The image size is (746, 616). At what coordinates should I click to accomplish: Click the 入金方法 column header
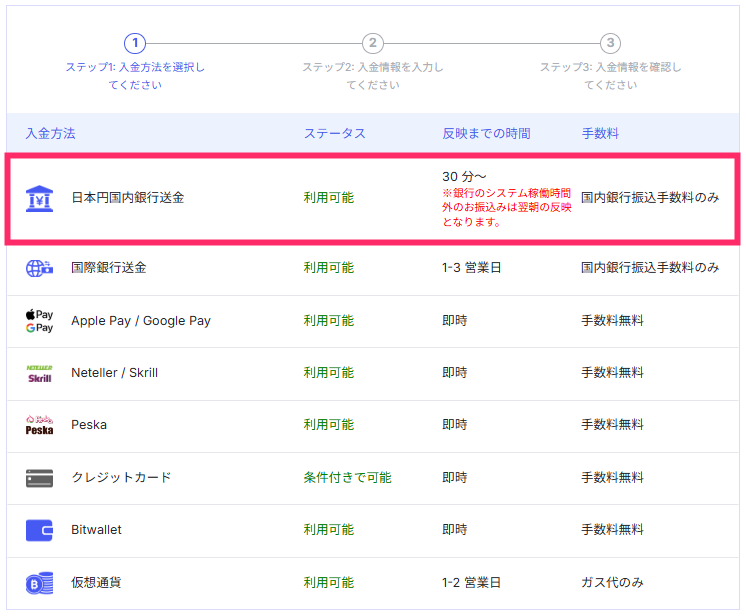coord(50,134)
